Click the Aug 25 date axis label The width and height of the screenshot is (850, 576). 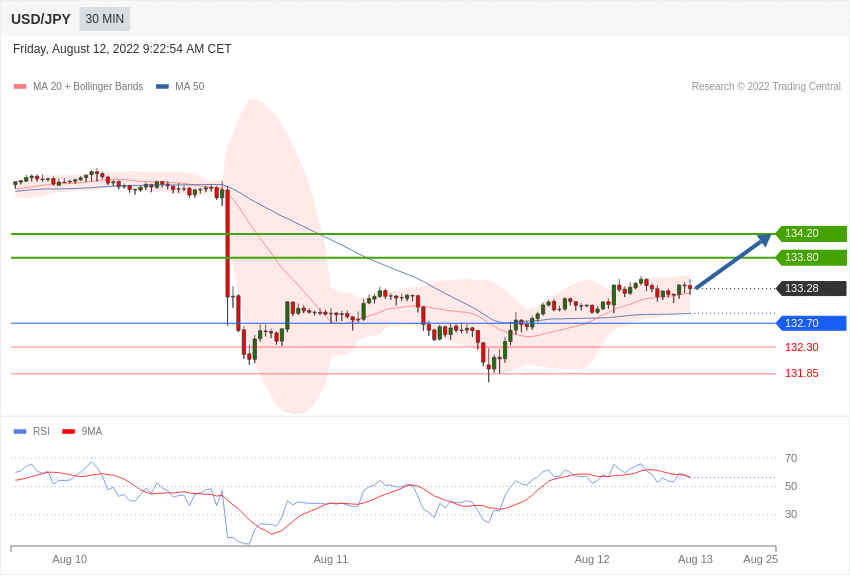760,559
